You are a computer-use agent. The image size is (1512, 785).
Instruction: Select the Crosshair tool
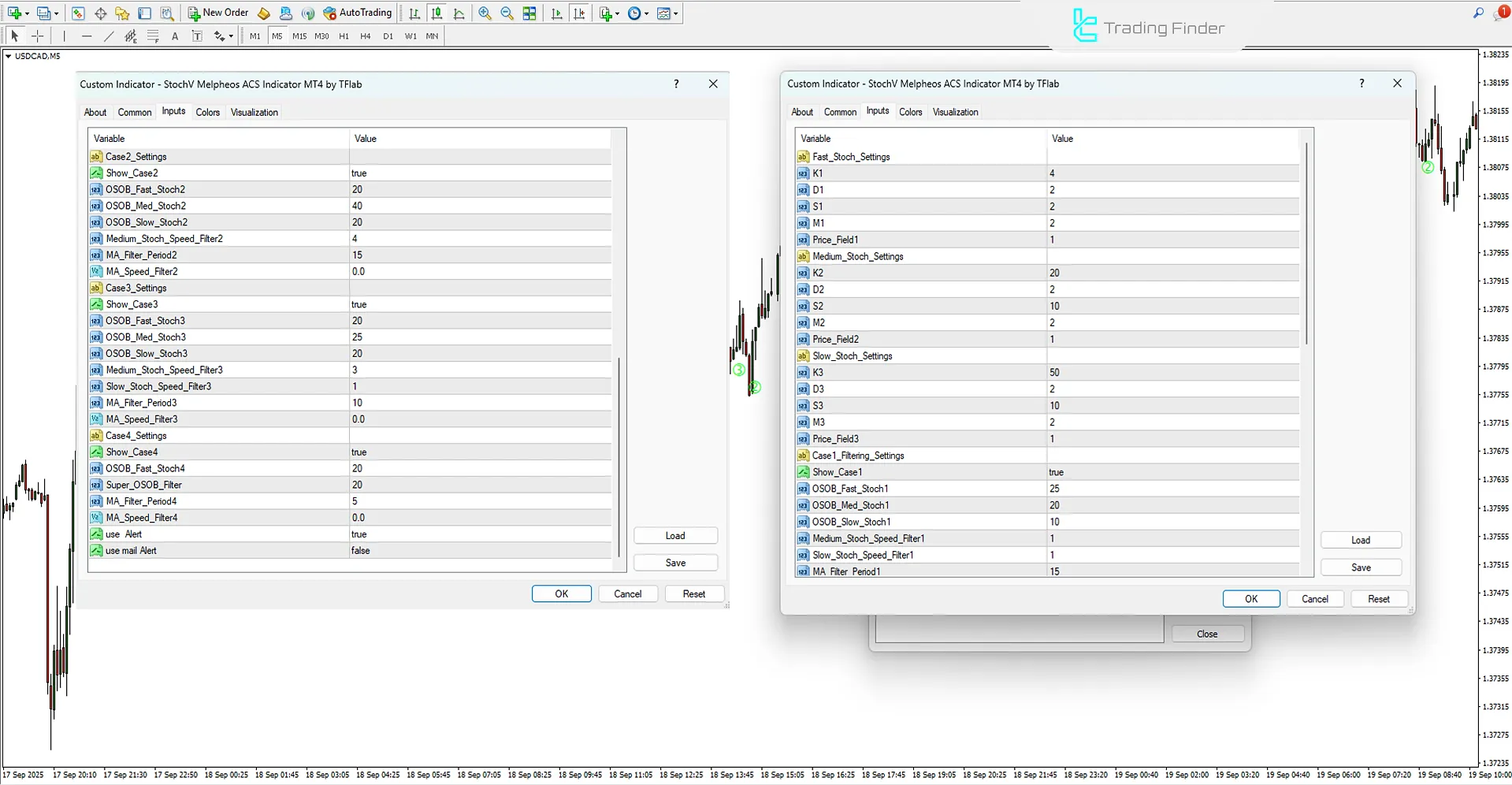click(37, 35)
